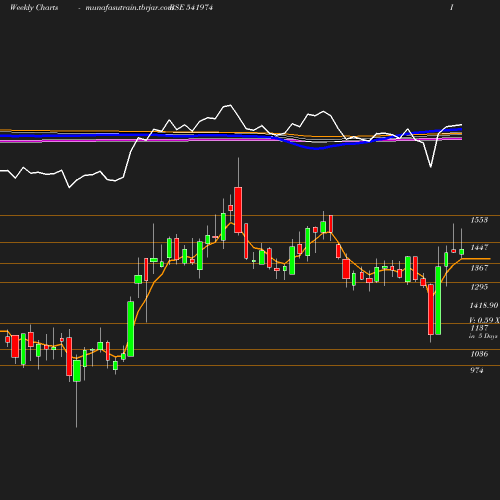This screenshot has height=500, width=500.
Task: Click the 'Weekly Charts' title text
Action: 34,8
